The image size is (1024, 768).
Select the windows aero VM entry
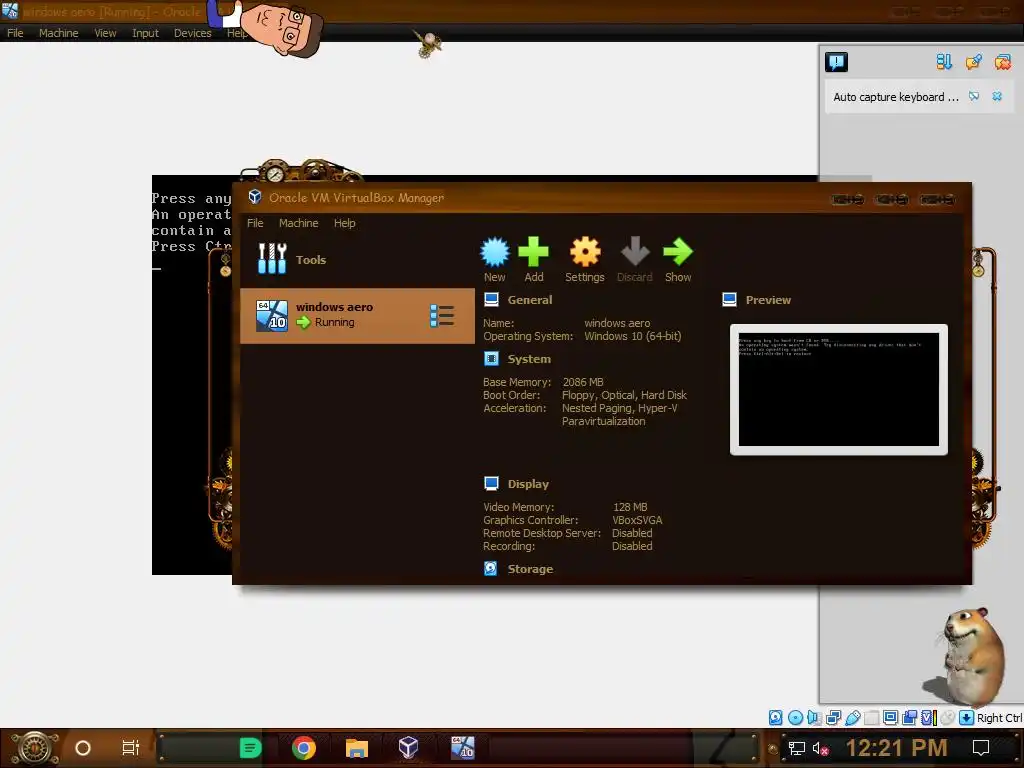(x=357, y=315)
